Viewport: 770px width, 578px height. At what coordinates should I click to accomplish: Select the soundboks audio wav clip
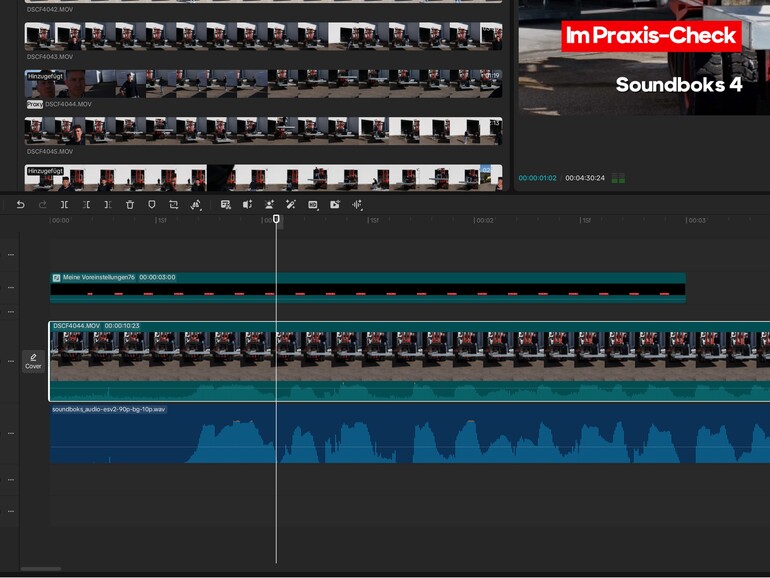[x=410, y=434]
